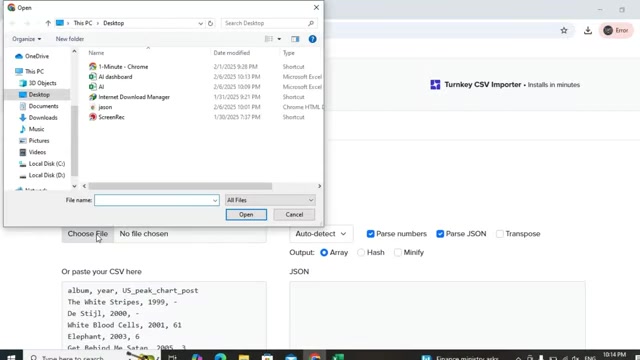Expand the address bar path dropdown
Image resolution: width=640 pixels, height=360 pixels.
[200, 23]
